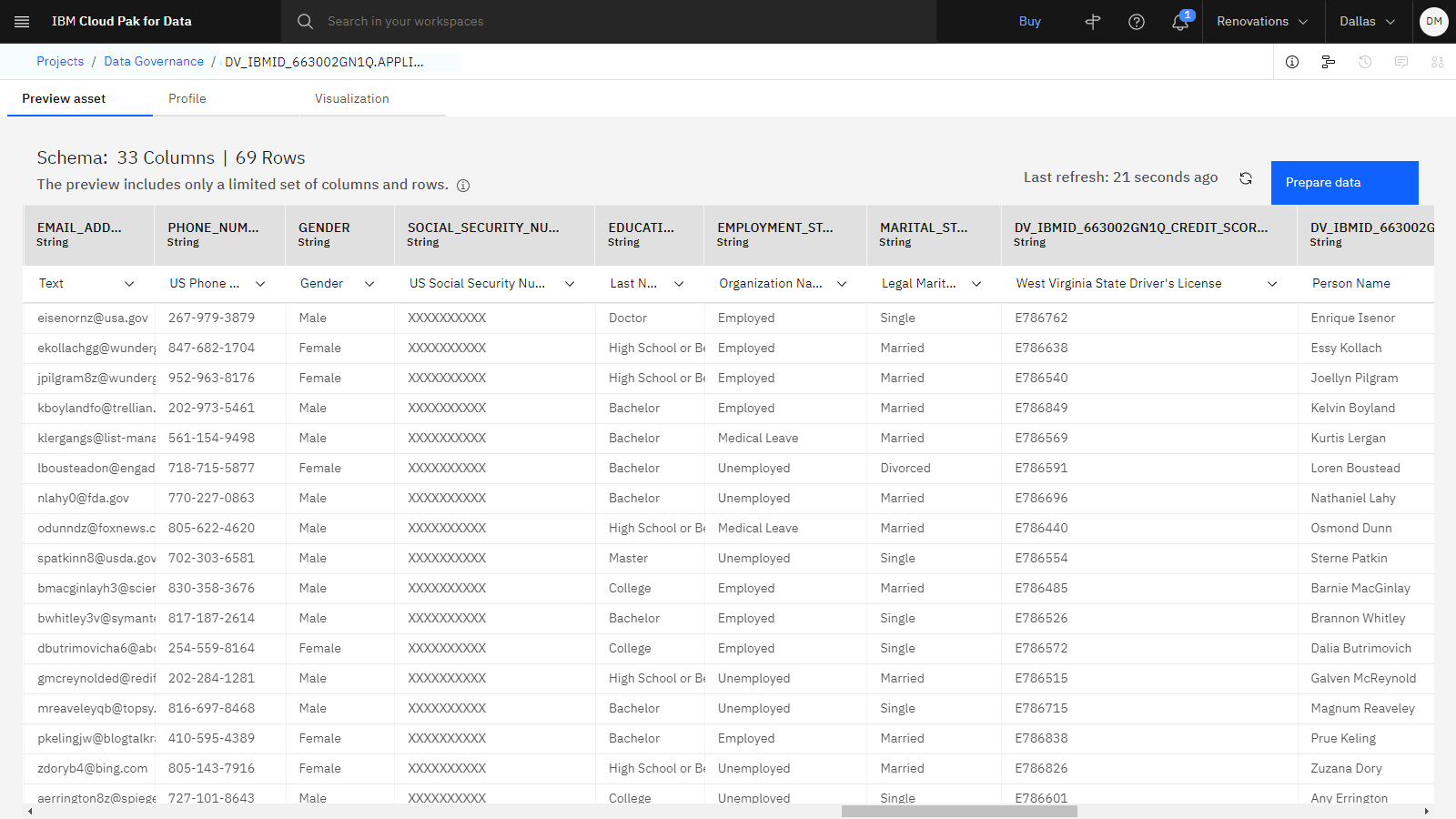Click the EMAIL_ADD... column header
The height and width of the screenshot is (819, 1456).
pos(88,235)
